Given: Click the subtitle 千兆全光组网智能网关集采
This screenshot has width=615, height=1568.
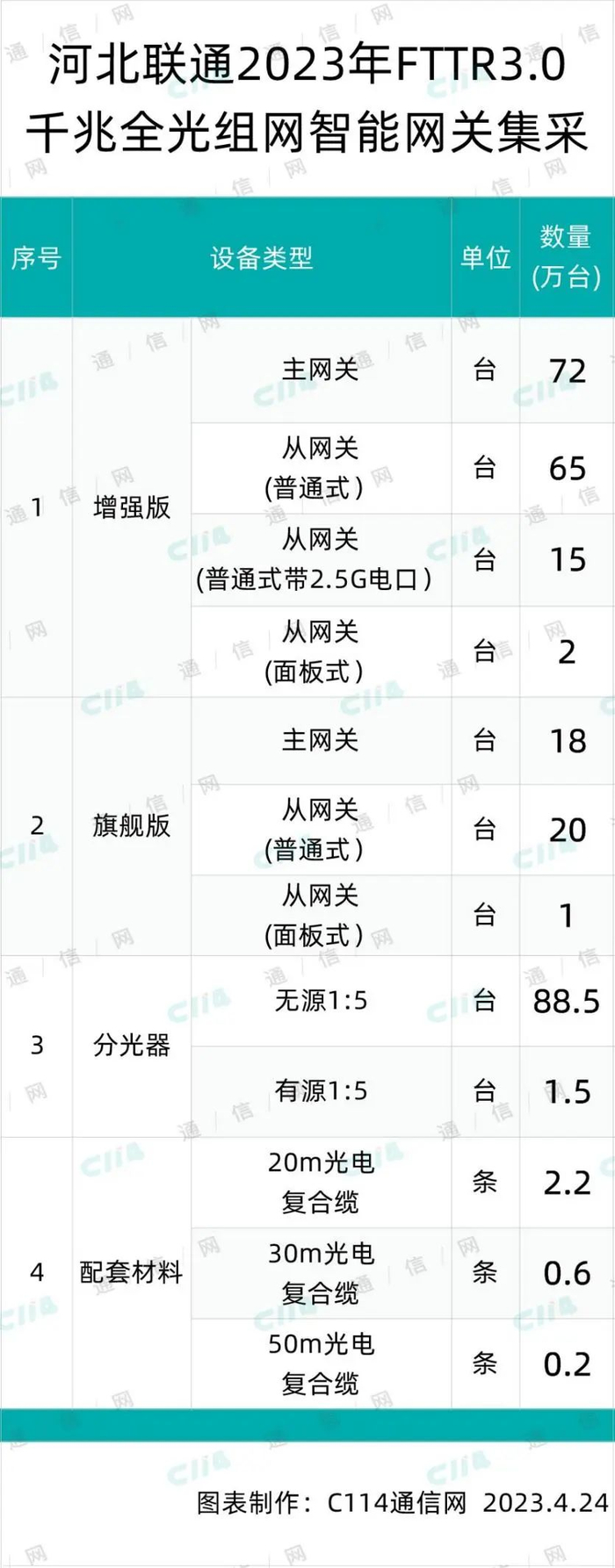Looking at the screenshot, I should point(307,133).
